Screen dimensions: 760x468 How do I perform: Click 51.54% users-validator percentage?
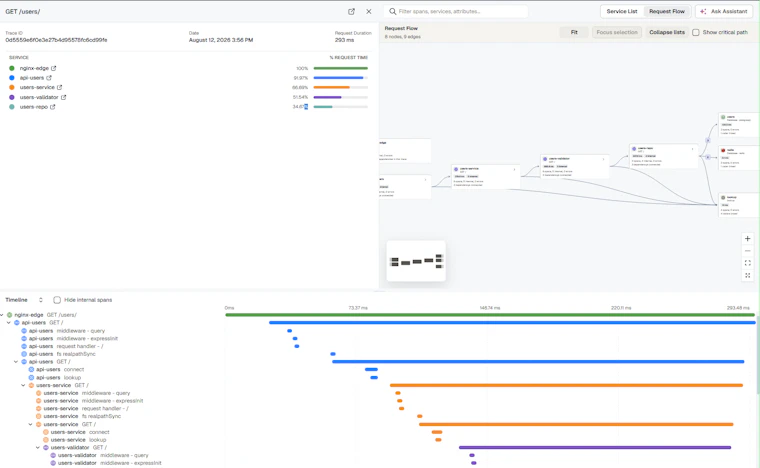coord(301,97)
